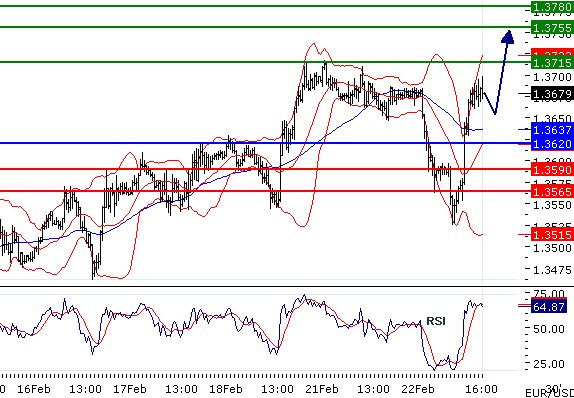The width and height of the screenshot is (574, 398).
Task: Click the red 1.3590 support label
Action: click(552, 170)
